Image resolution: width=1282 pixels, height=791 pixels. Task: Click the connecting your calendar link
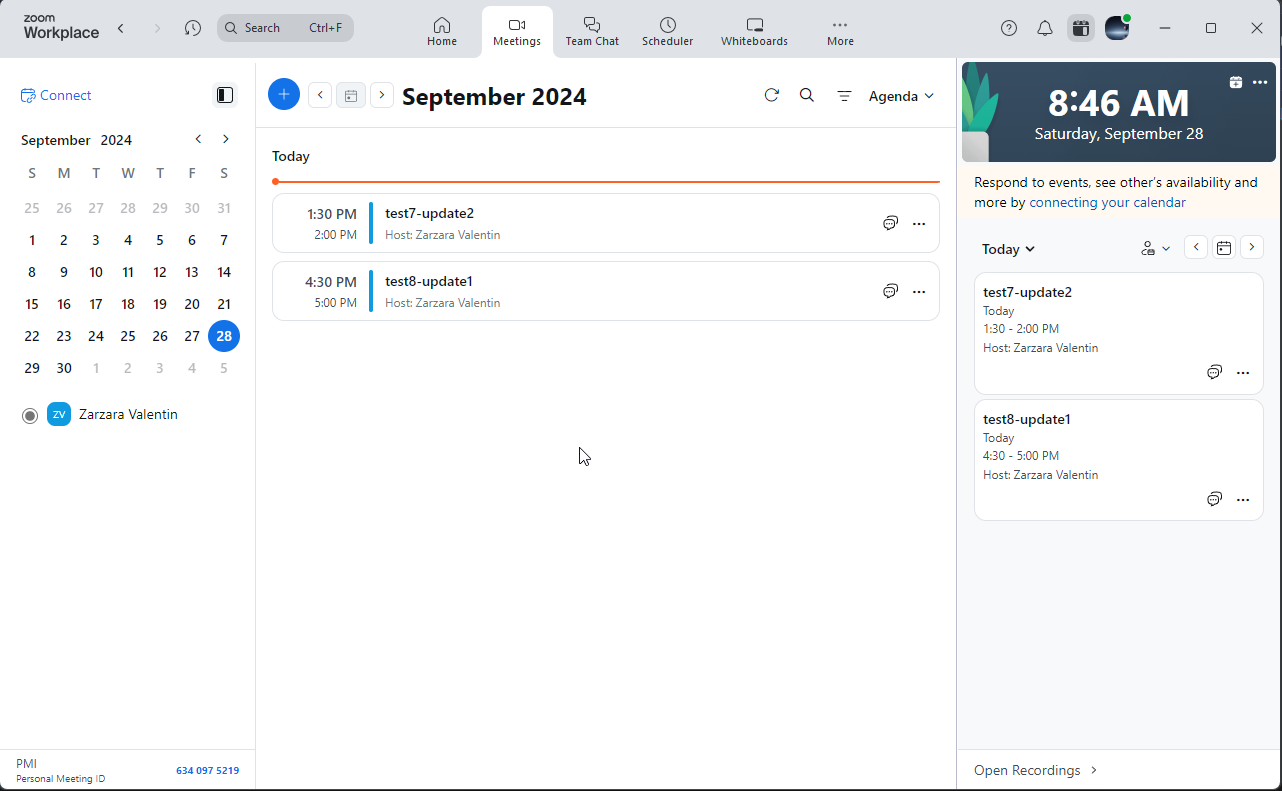(x=1107, y=202)
